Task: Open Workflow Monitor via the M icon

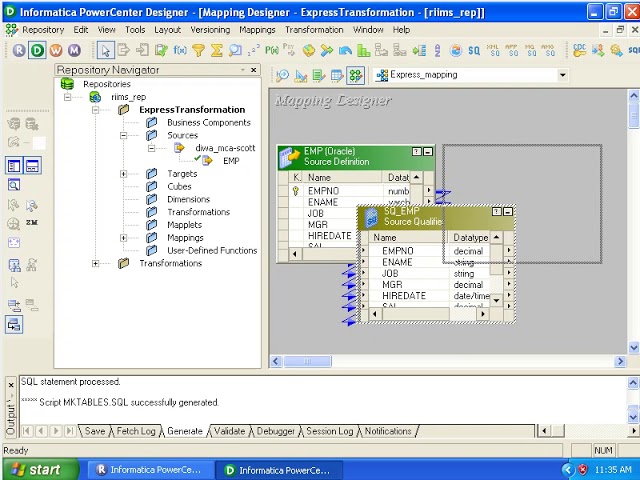Action: pos(74,50)
